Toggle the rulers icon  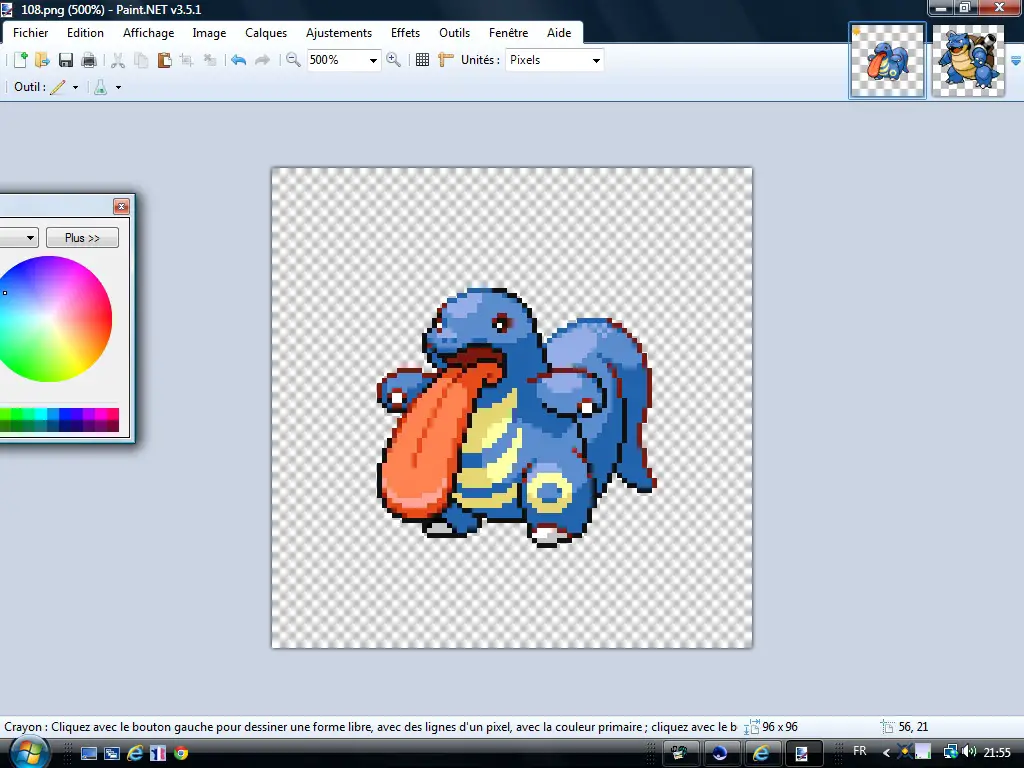445,60
